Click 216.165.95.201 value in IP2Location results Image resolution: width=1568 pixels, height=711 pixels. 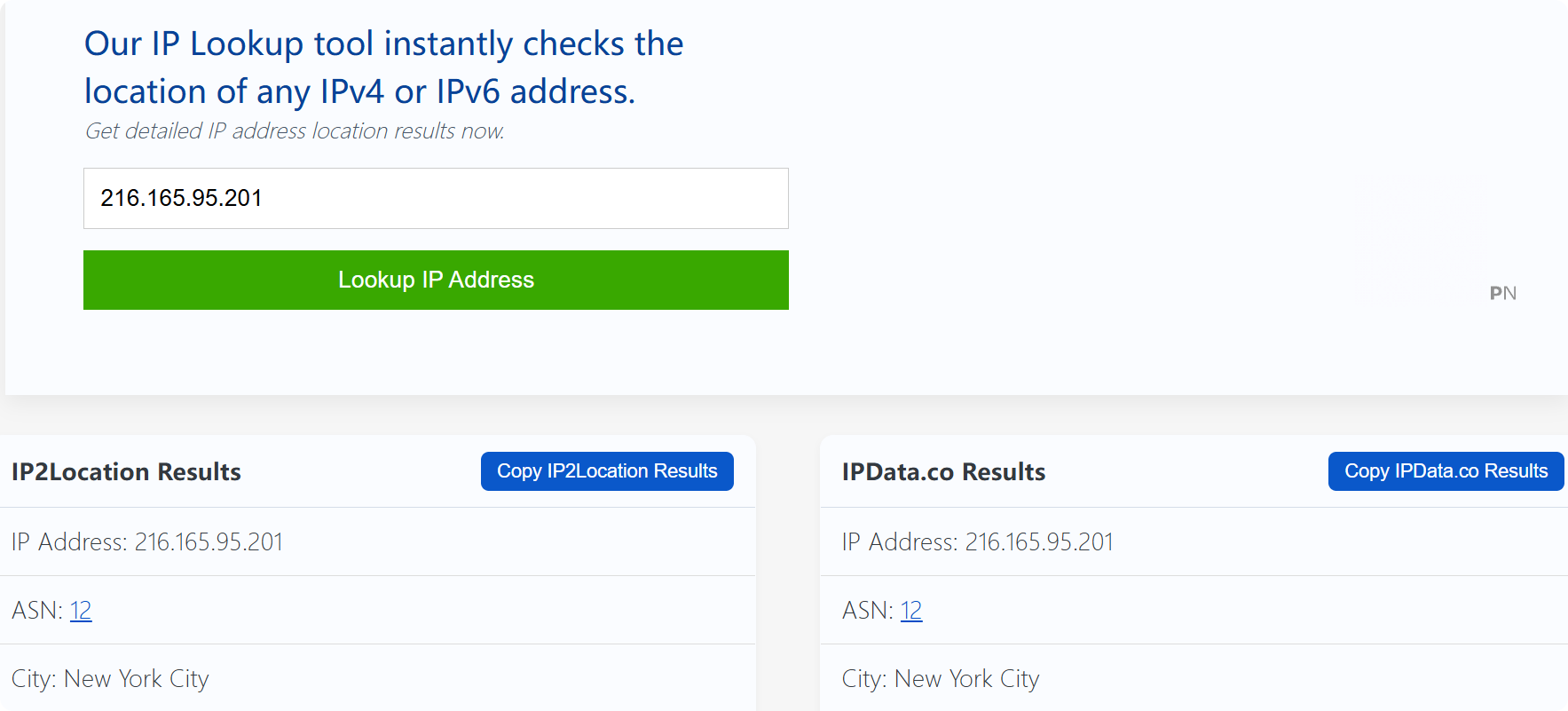pos(209,542)
